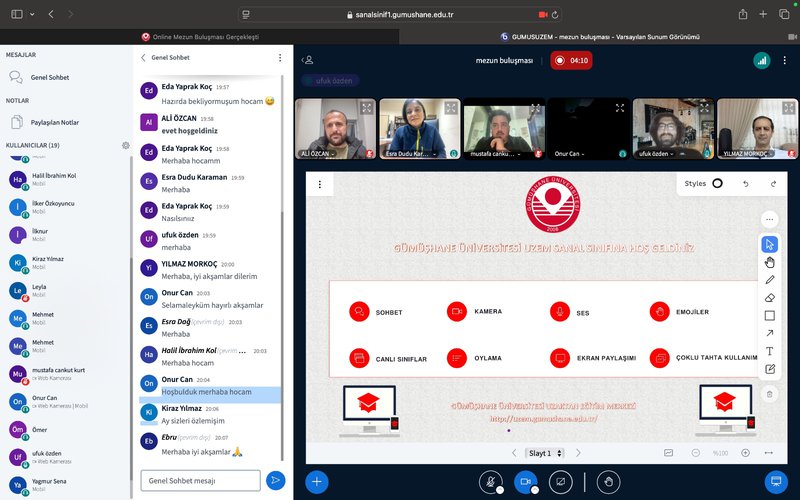The width and height of the screenshot is (800, 500).
Task: Undo last whiteboard action
Action: (746, 184)
